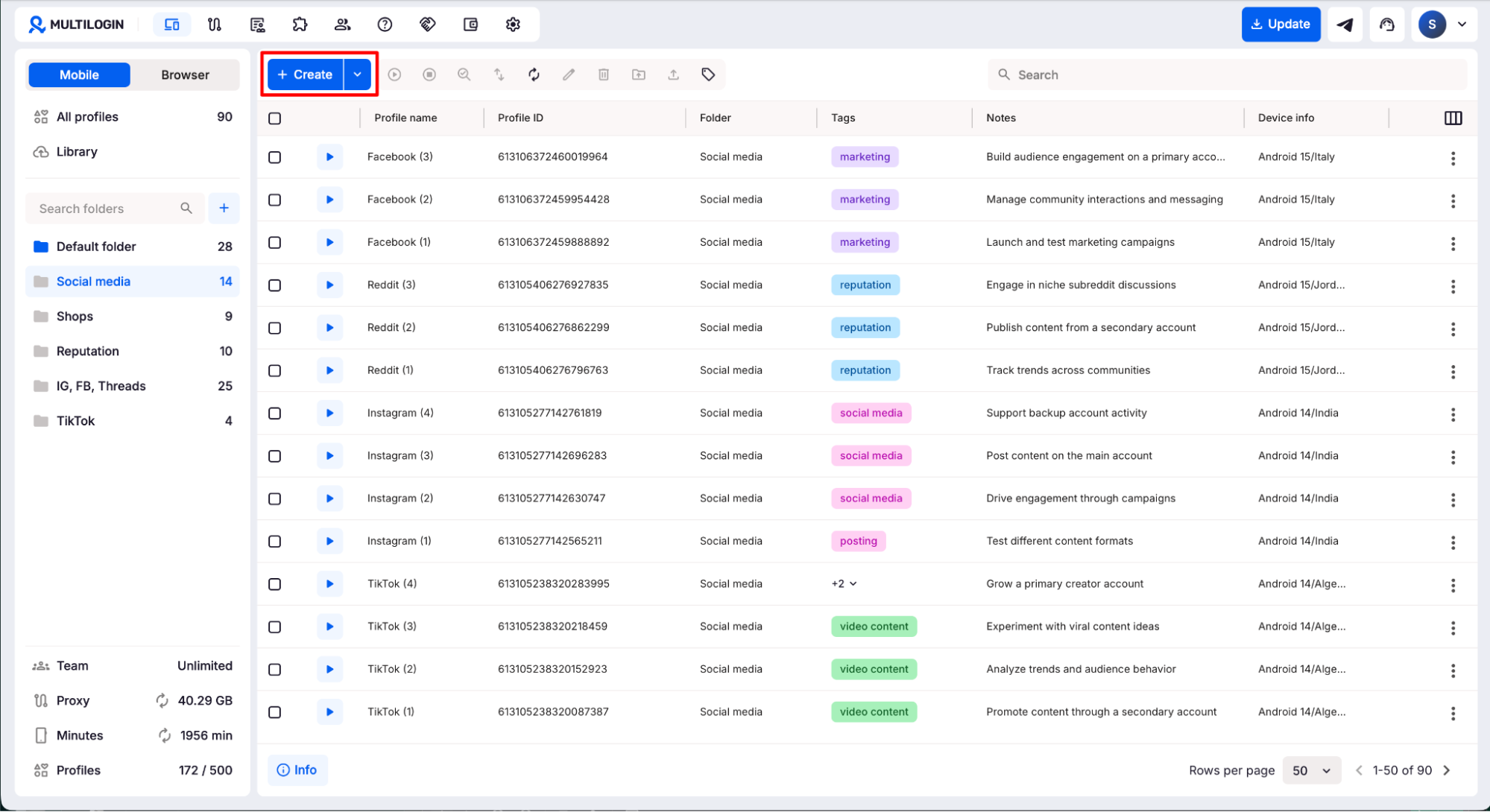Viewport: 1490px width, 812px height.
Task: Check the Instagram (4) row checkbox
Action: (275, 413)
